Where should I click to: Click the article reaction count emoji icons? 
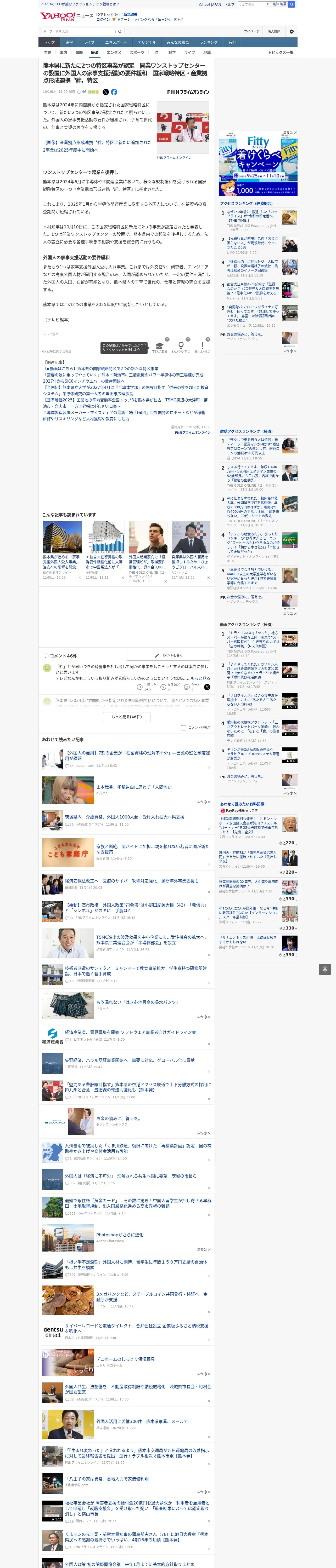point(93,92)
